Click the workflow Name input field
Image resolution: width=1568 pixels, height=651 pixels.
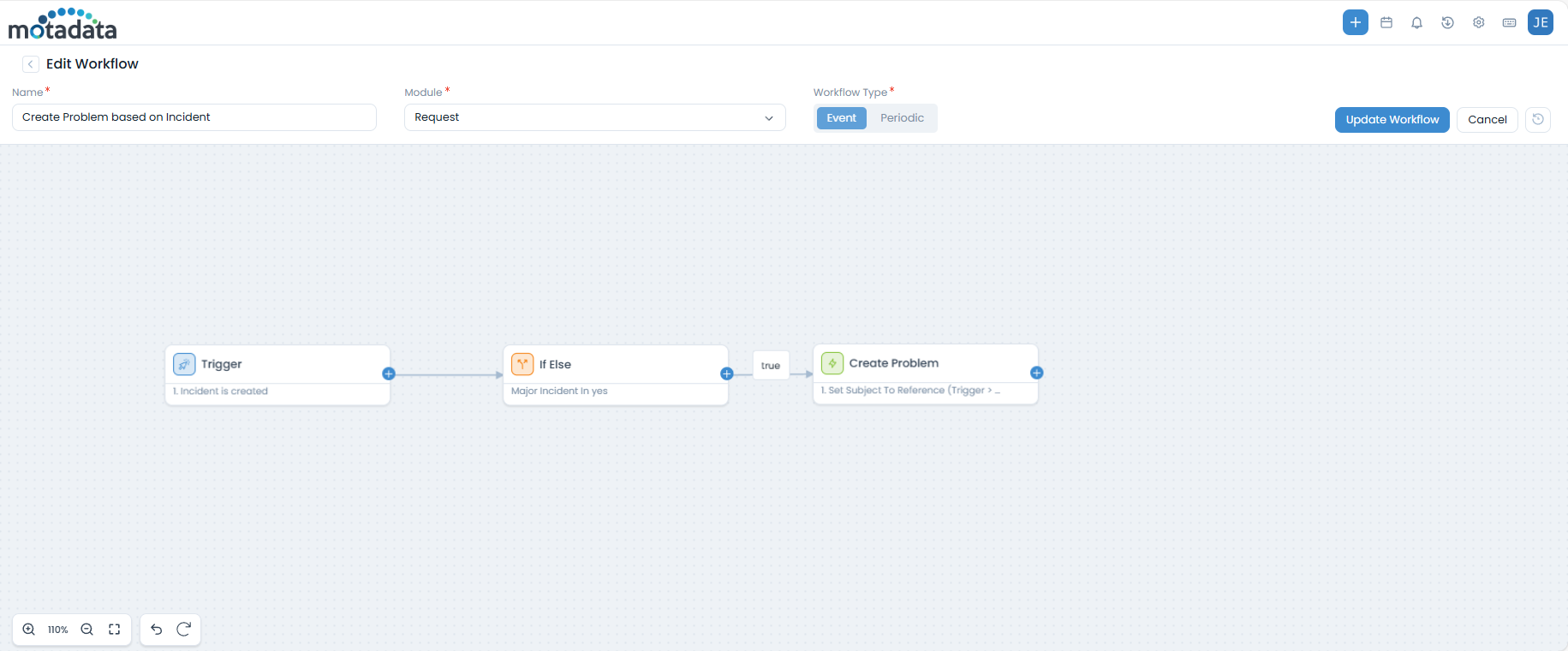point(194,117)
